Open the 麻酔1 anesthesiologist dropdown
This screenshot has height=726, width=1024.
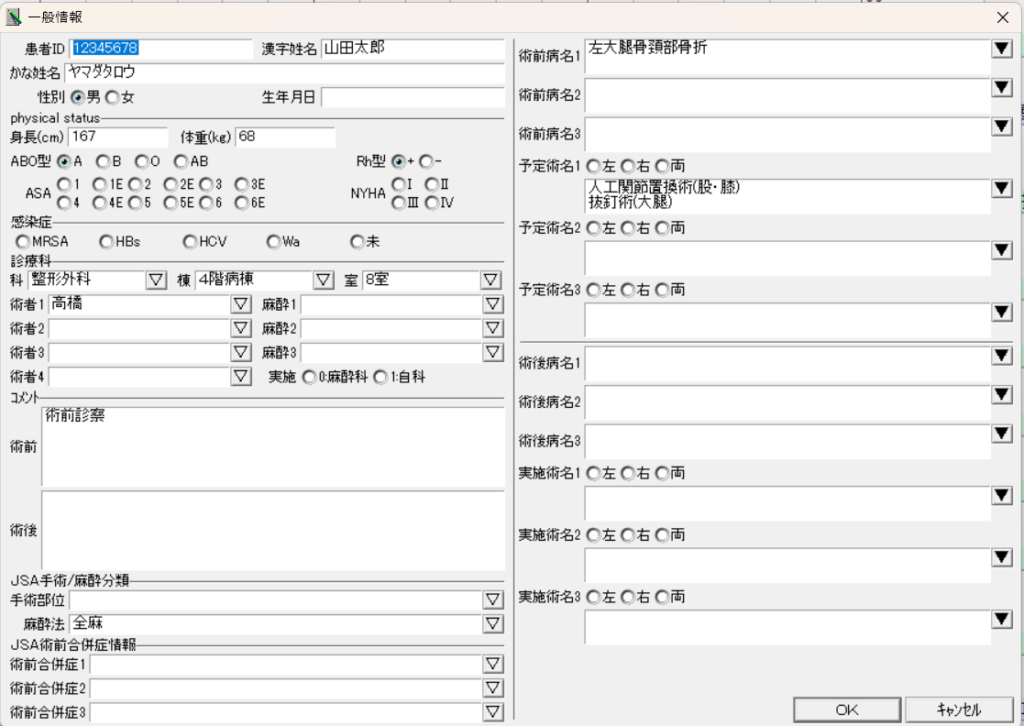[x=493, y=304]
